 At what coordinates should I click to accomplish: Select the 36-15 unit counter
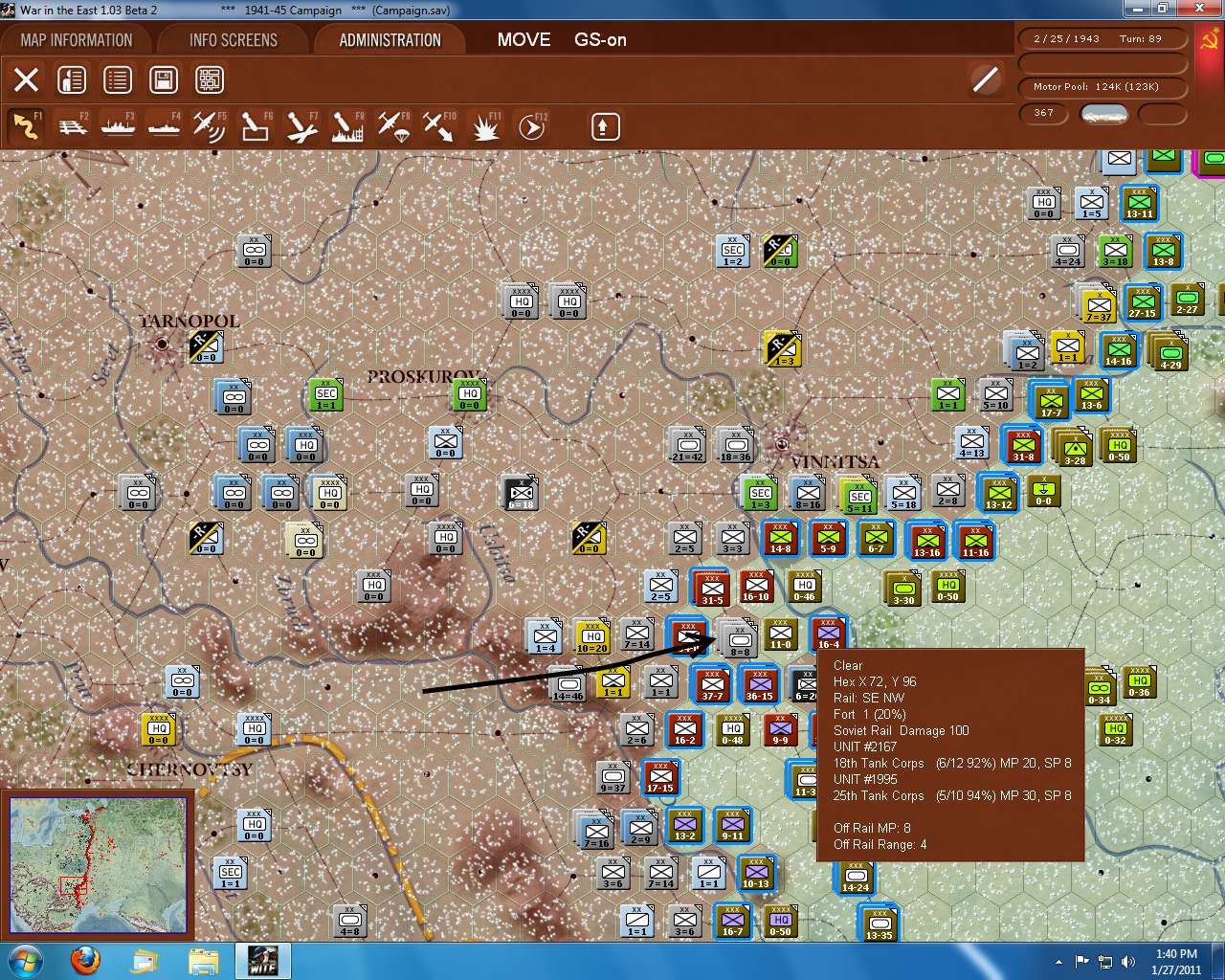coord(760,684)
